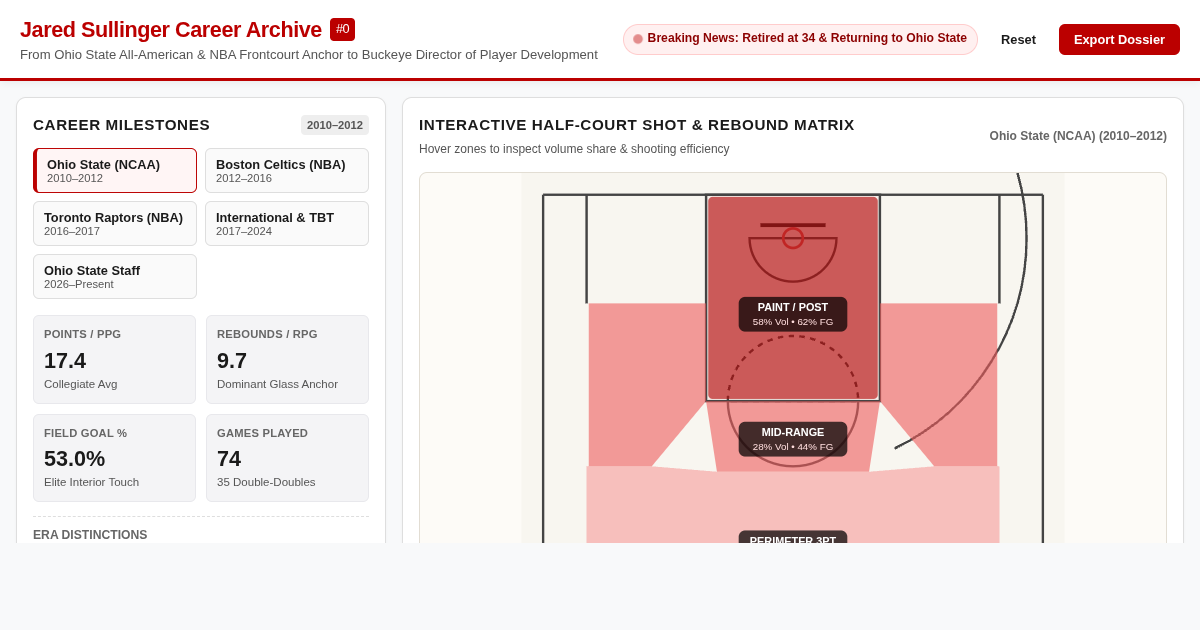Click the hover zones instruction text
The width and height of the screenshot is (1200, 630).
pyautogui.click(x=574, y=149)
